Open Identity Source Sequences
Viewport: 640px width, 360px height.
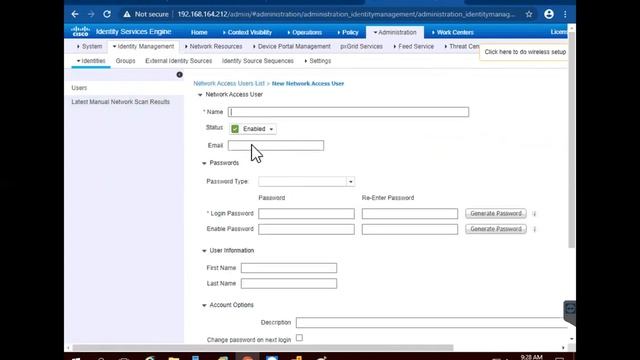pyautogui.click(x=258, y=61)
